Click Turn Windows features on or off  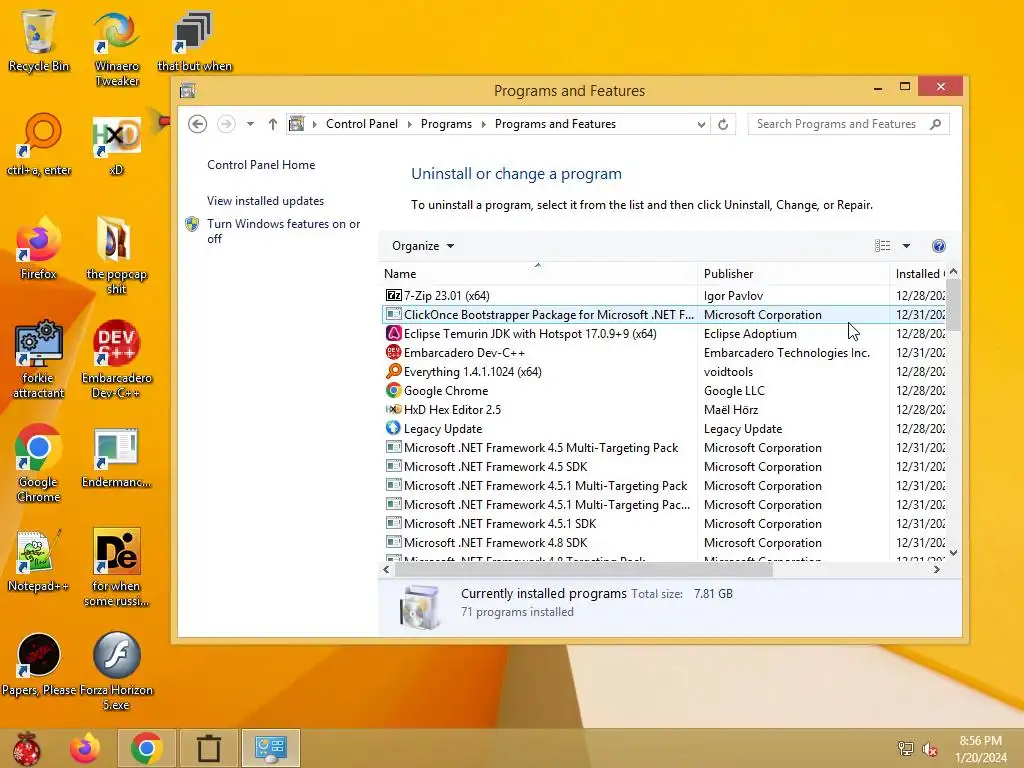283,231
